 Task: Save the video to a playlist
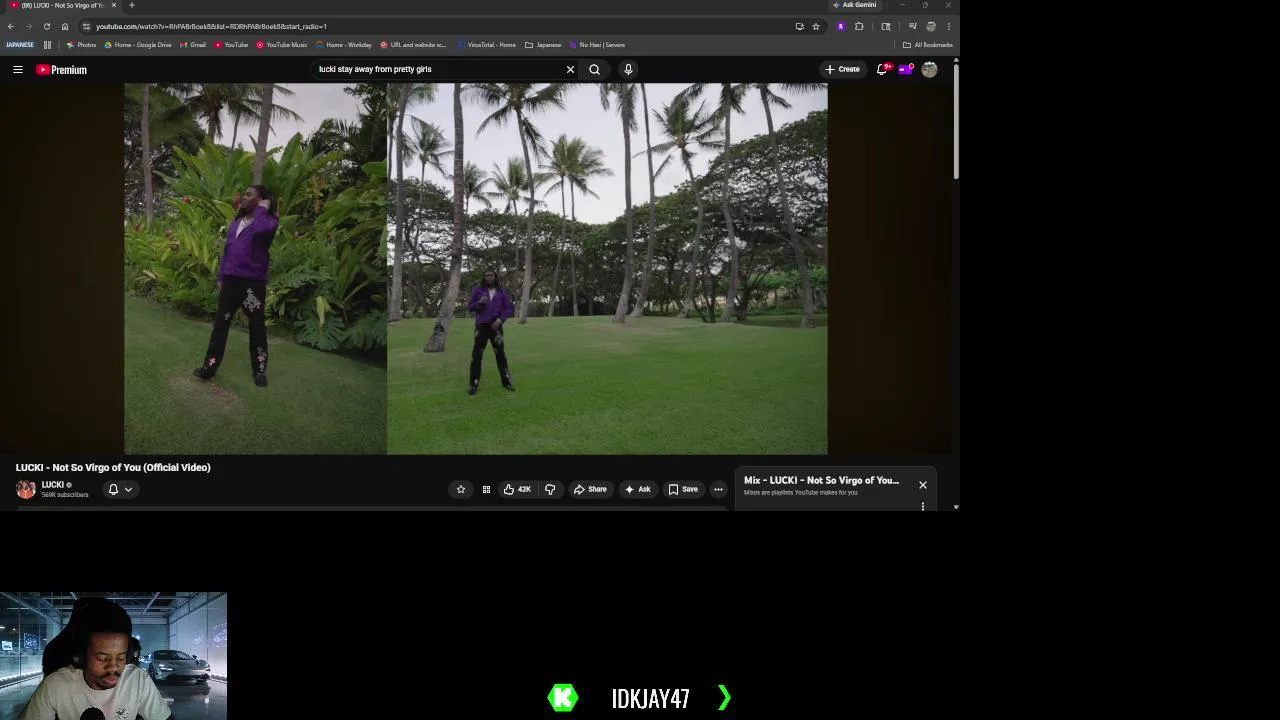(683, 489)
